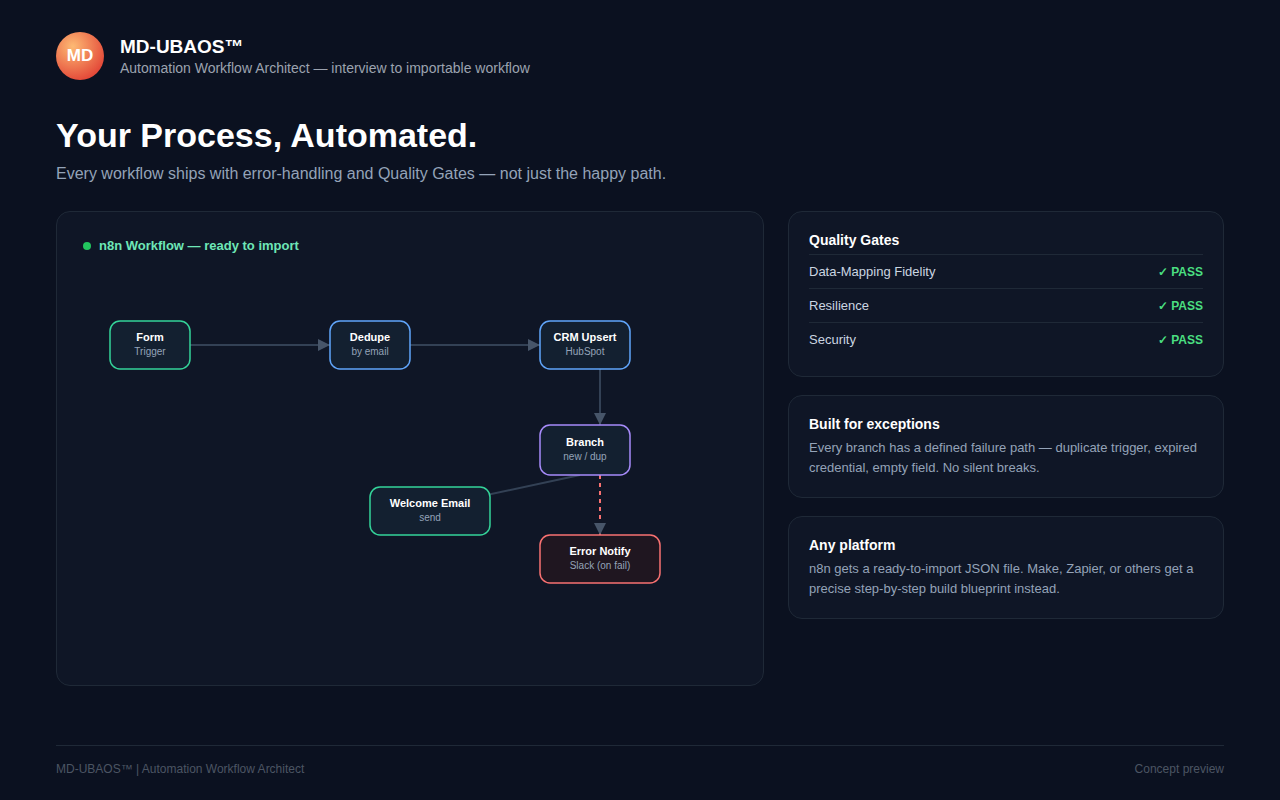Click the Data-Mapping Fidelity row label
Viewport: 1280px width, 800px height.
[872, 272]
